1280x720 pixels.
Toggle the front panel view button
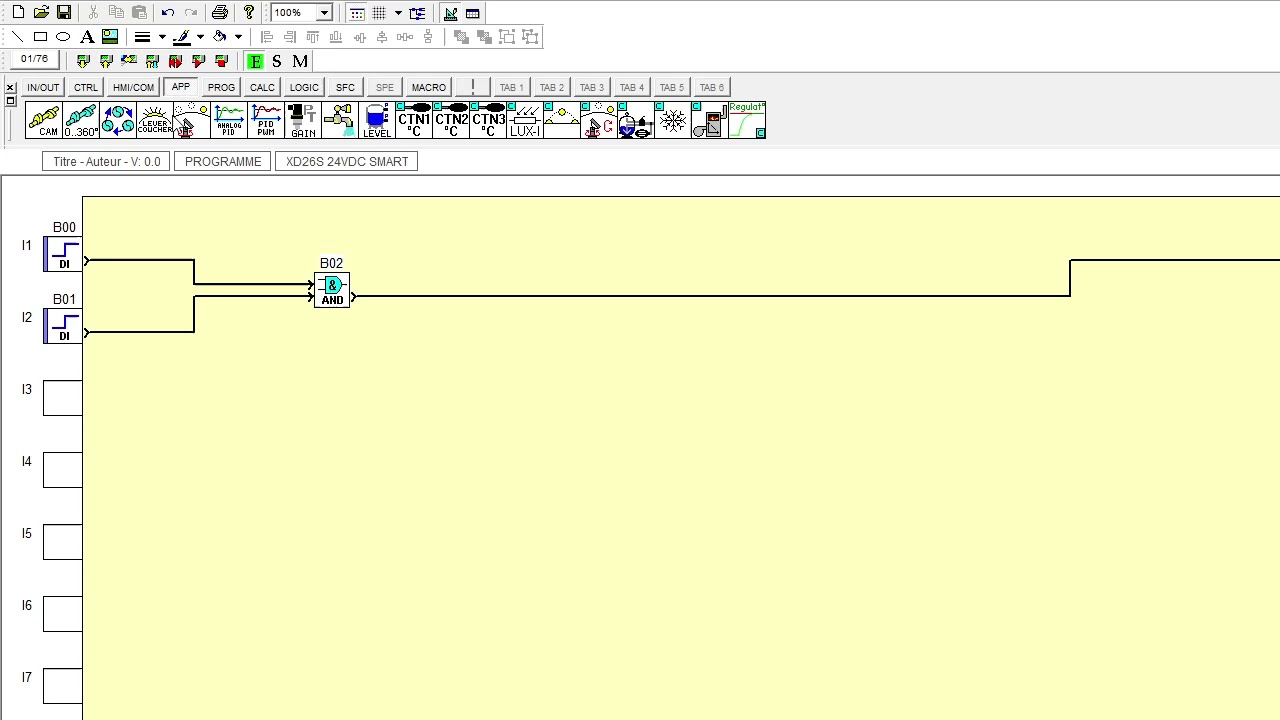(x=473, y=13)
